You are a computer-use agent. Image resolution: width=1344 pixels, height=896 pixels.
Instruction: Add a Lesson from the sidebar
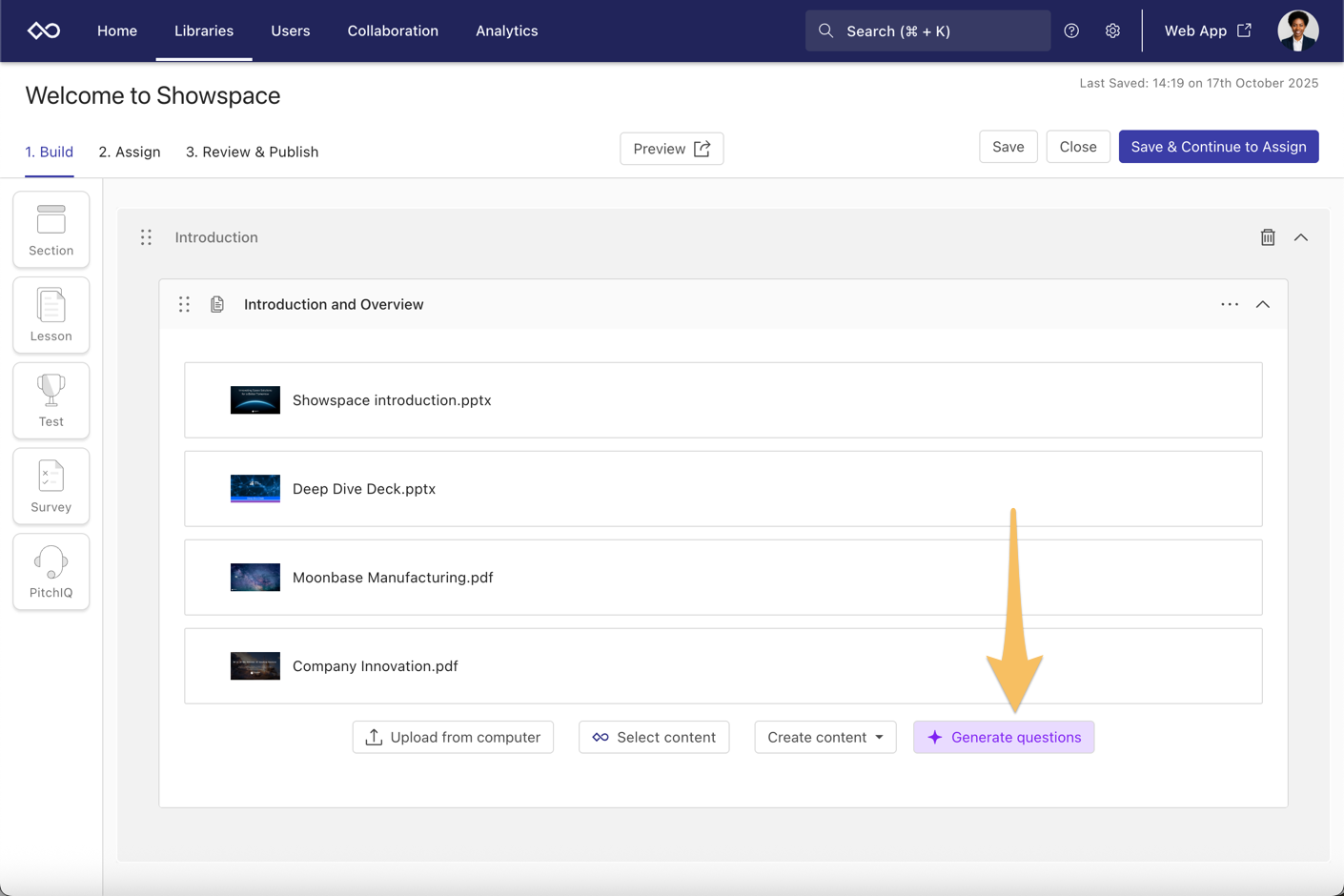(51, 316)
